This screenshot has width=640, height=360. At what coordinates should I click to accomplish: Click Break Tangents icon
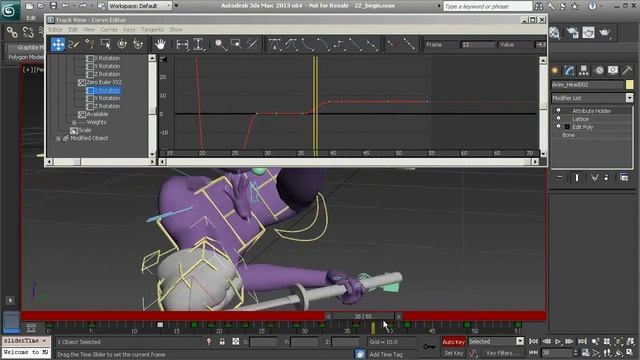click(393, 44)
